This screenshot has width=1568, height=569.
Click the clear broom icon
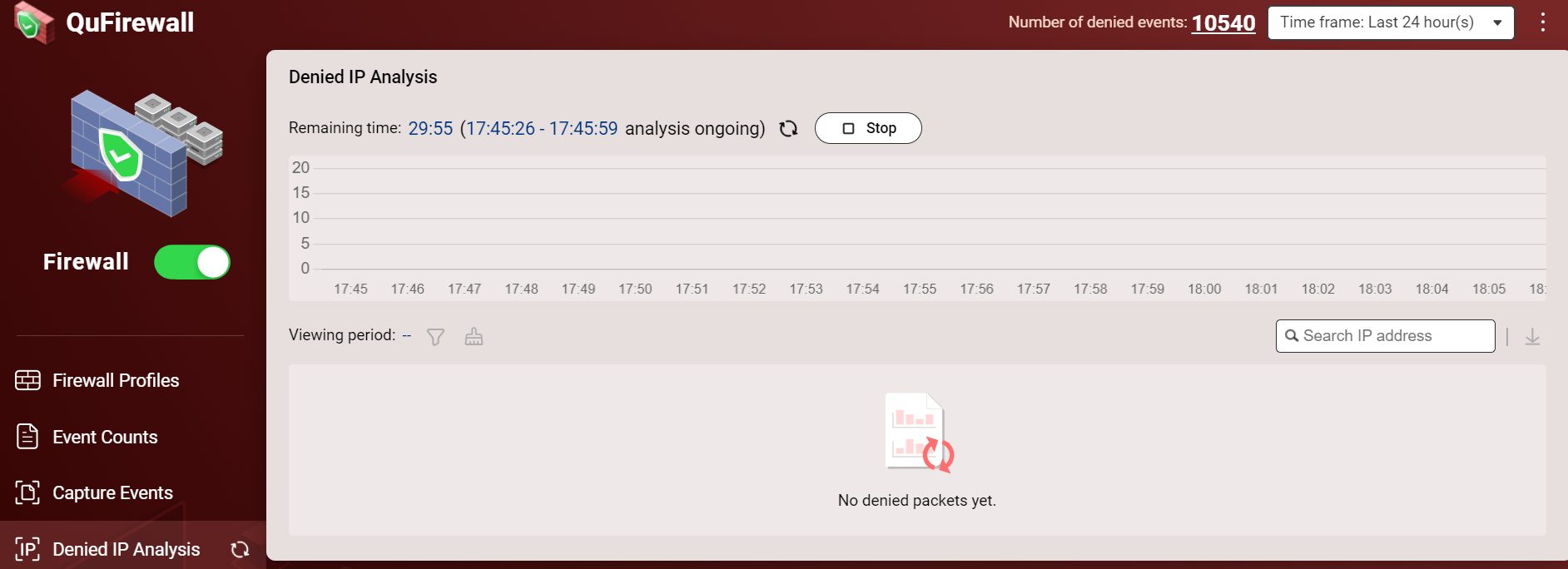[x=474, y=337]
